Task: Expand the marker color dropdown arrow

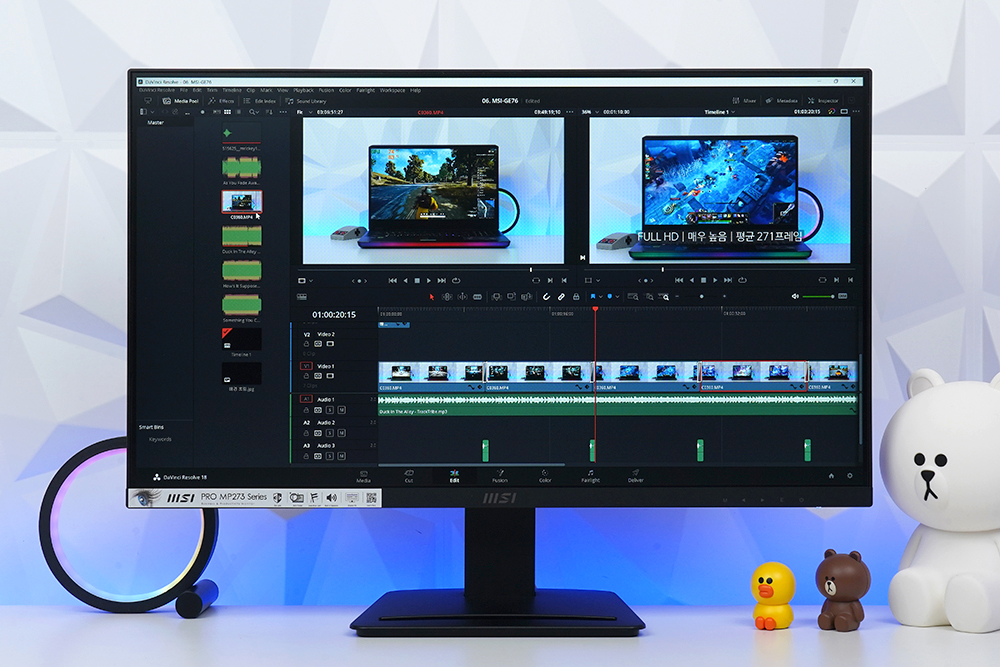Action: tap(617, 297)
